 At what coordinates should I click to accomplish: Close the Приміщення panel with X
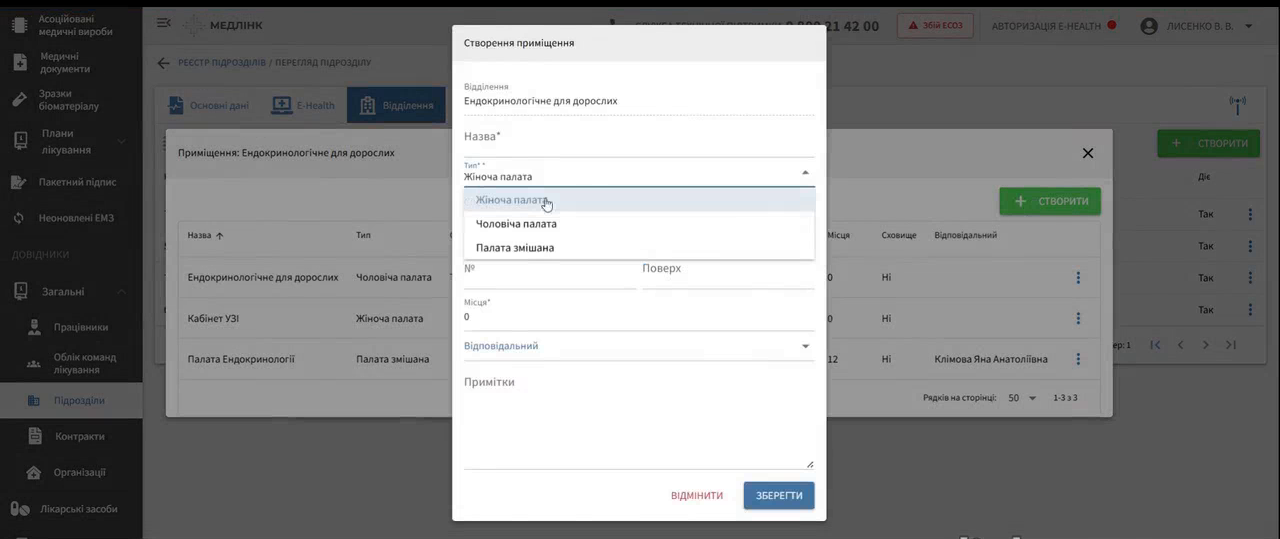(x=1088, y=153)
